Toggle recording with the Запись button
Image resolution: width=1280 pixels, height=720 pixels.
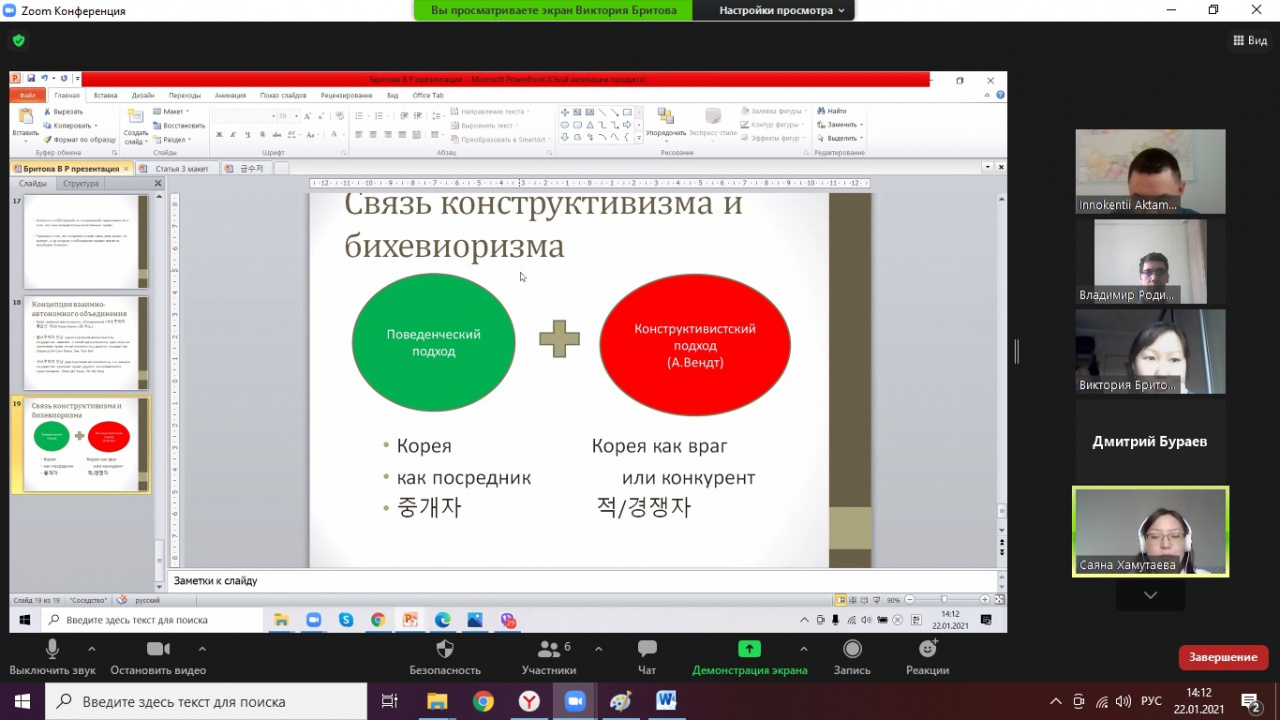852,650
